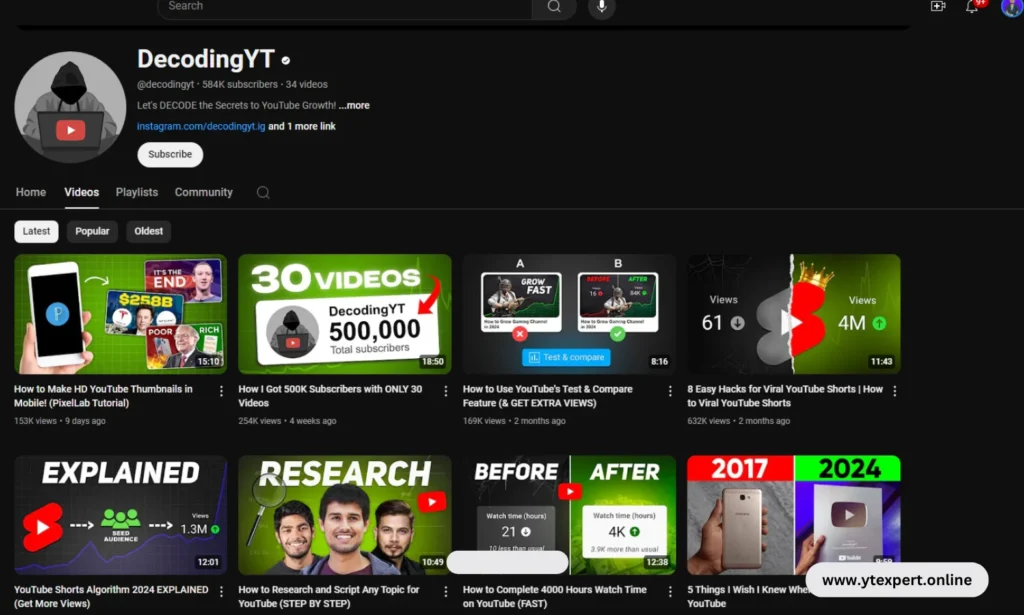Play the Test & Compare Feature video thumbnail
1024x615 pixels.
click(x=569, y=314)
